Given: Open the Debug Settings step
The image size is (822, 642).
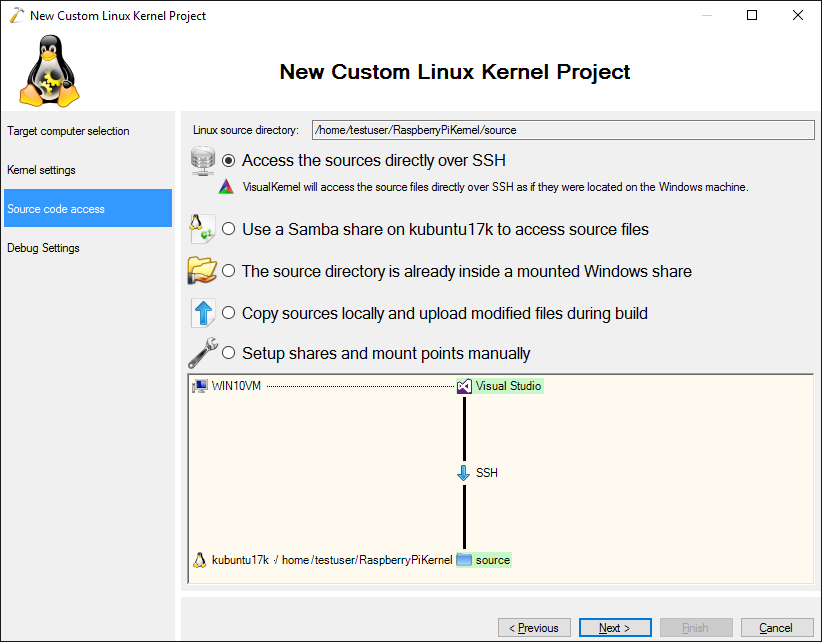Looking at the screenshot, I should tap(88, 248).
